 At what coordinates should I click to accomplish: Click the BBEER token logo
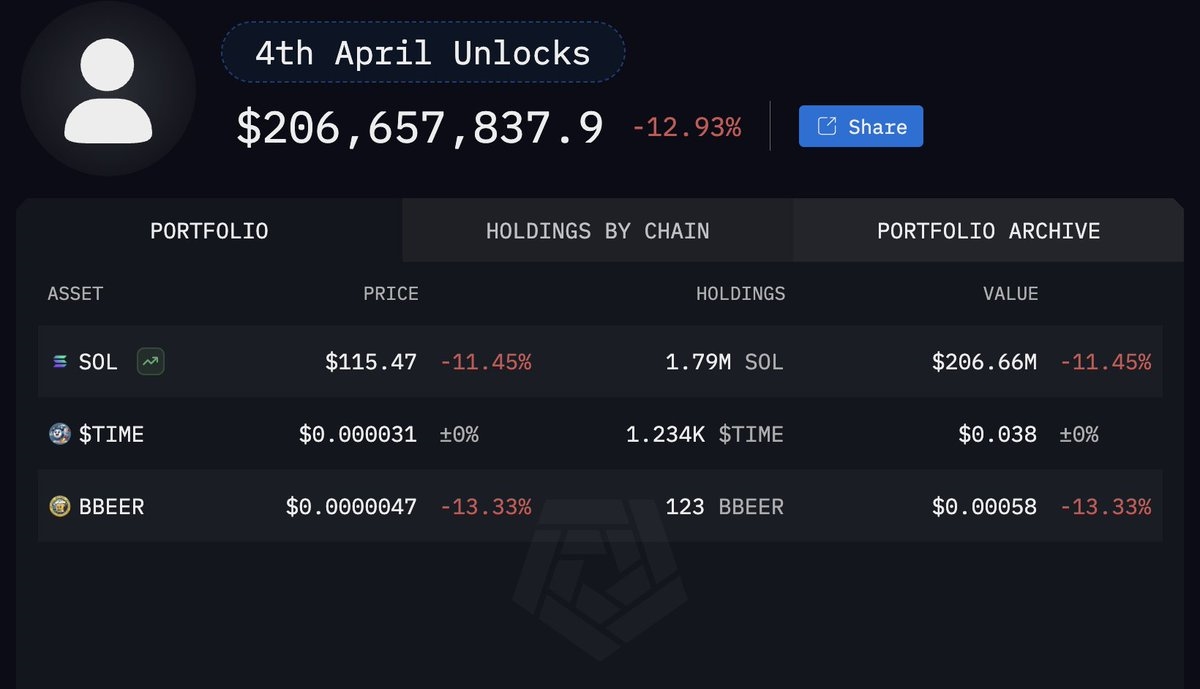[x=60, y=507]
